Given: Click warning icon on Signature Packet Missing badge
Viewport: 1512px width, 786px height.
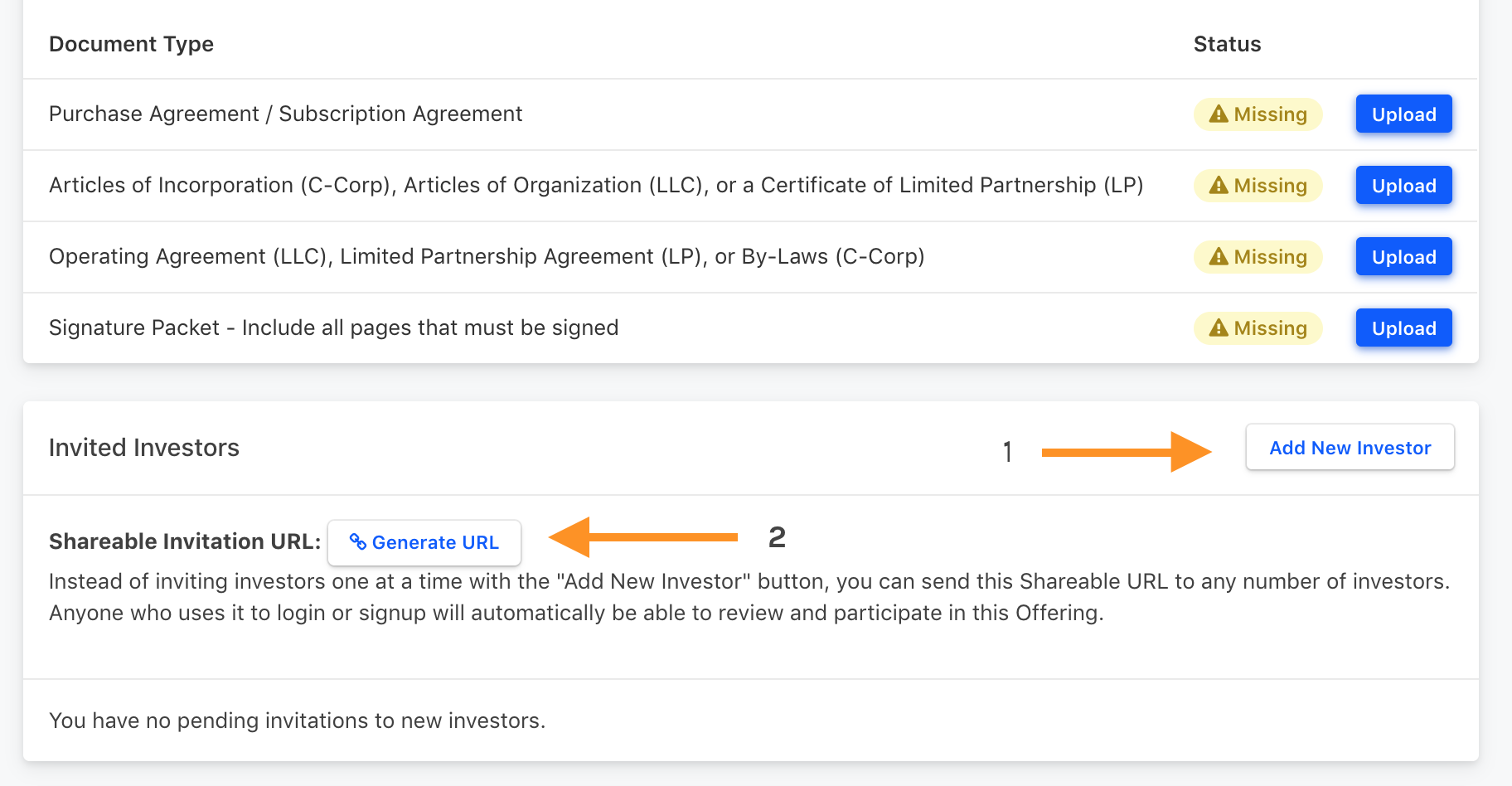Looking at the screenshot, I should pos(1219,328).
